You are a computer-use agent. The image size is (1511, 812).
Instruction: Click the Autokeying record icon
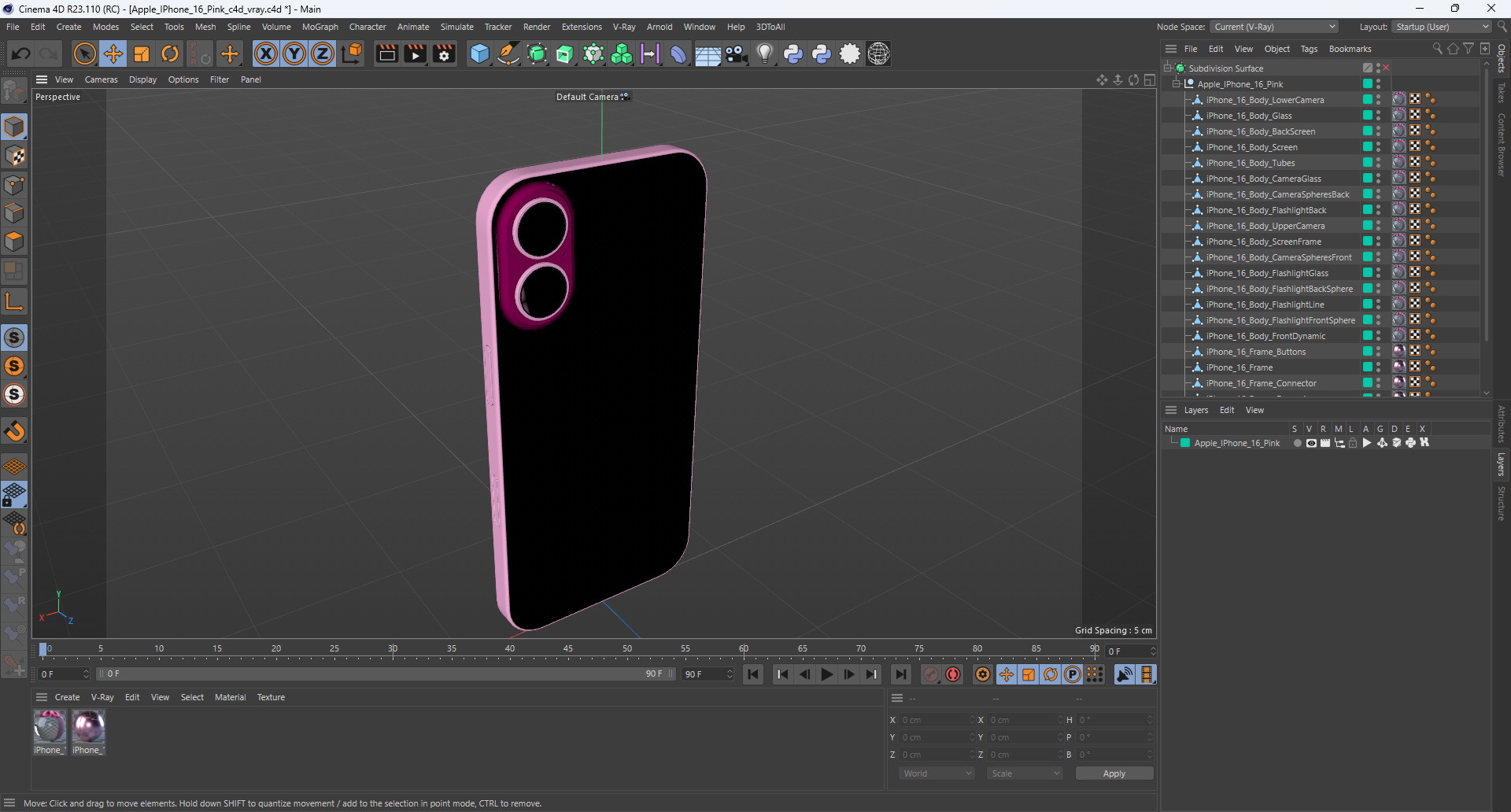pyautogui.click(x=953, y=674)
